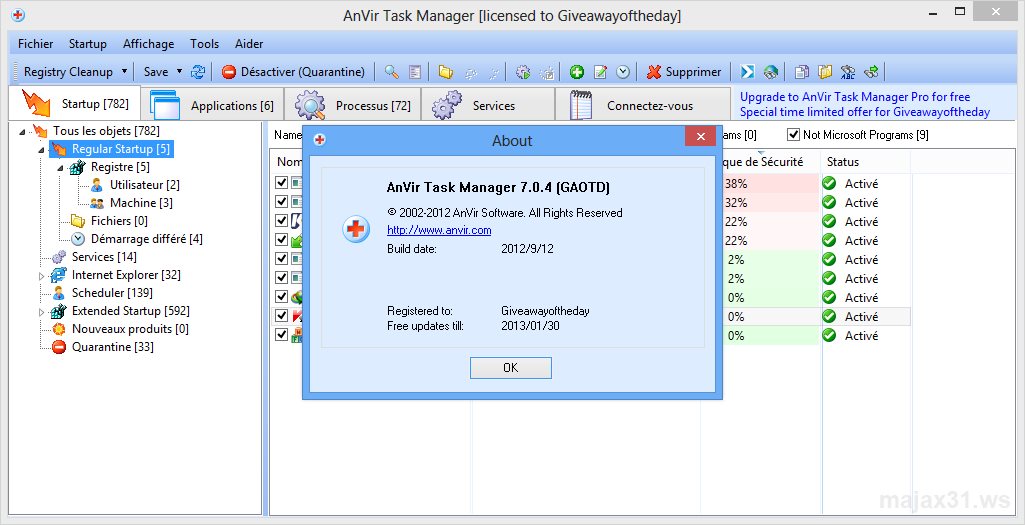
Task: Select the Extended Startup [592] tree label
Action: point(131,311)
